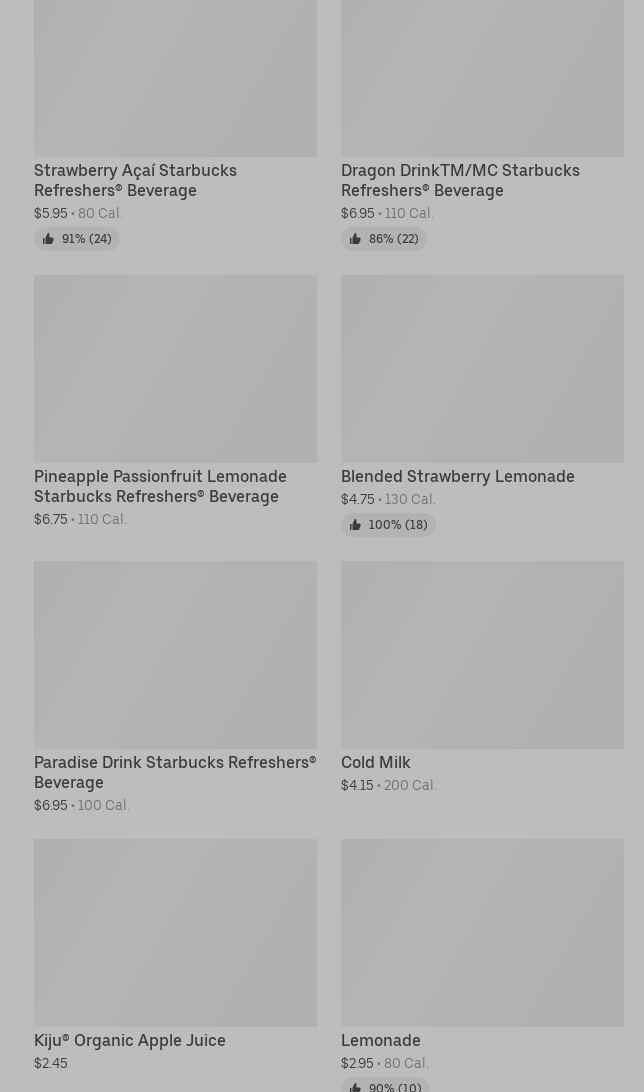Open Strawberry Açaí Starbucks Refreshers Beverage item

[135, 180]
